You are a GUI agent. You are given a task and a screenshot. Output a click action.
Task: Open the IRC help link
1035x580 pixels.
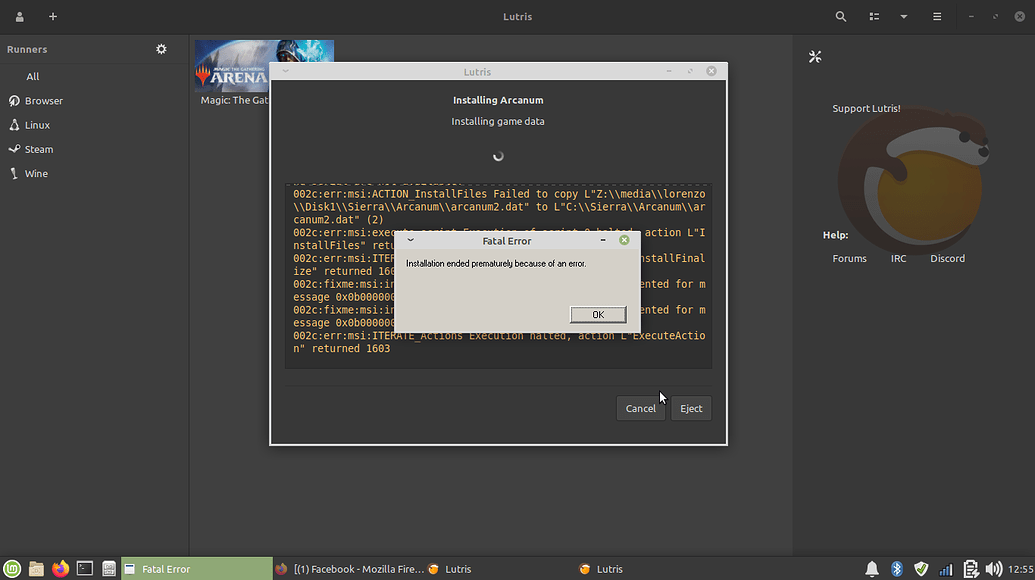pyautogui.click(x=898, y=259)
